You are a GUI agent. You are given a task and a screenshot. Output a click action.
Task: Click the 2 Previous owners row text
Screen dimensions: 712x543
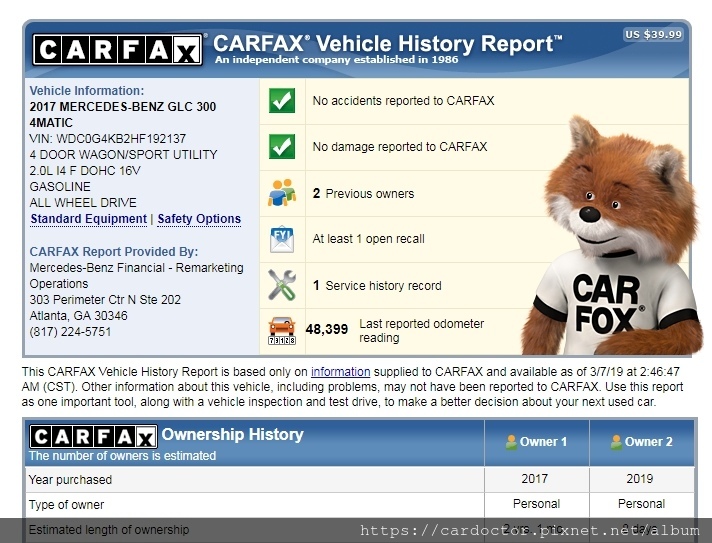(x=363, y=193)
